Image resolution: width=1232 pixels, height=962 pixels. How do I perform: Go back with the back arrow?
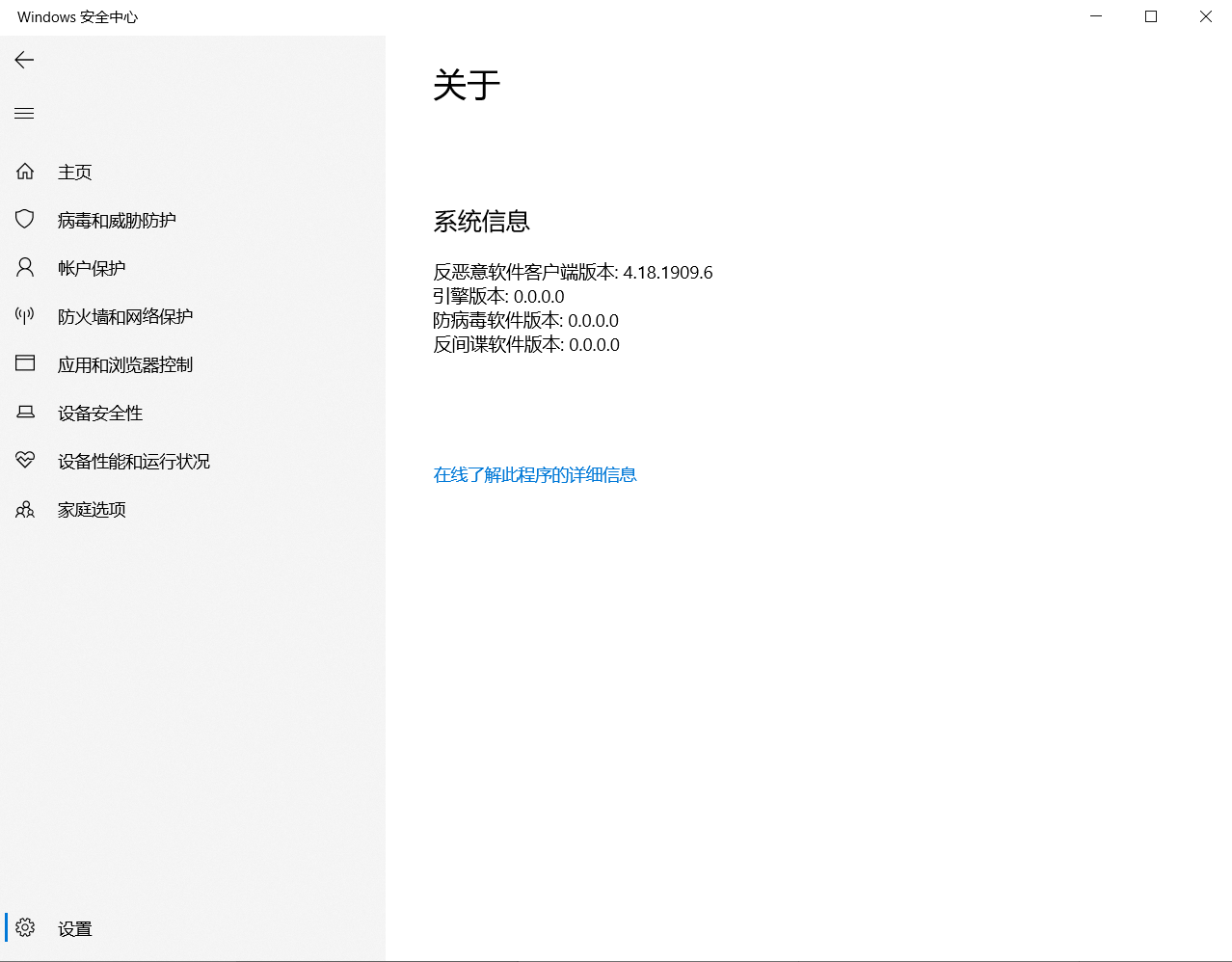point(24,60)
